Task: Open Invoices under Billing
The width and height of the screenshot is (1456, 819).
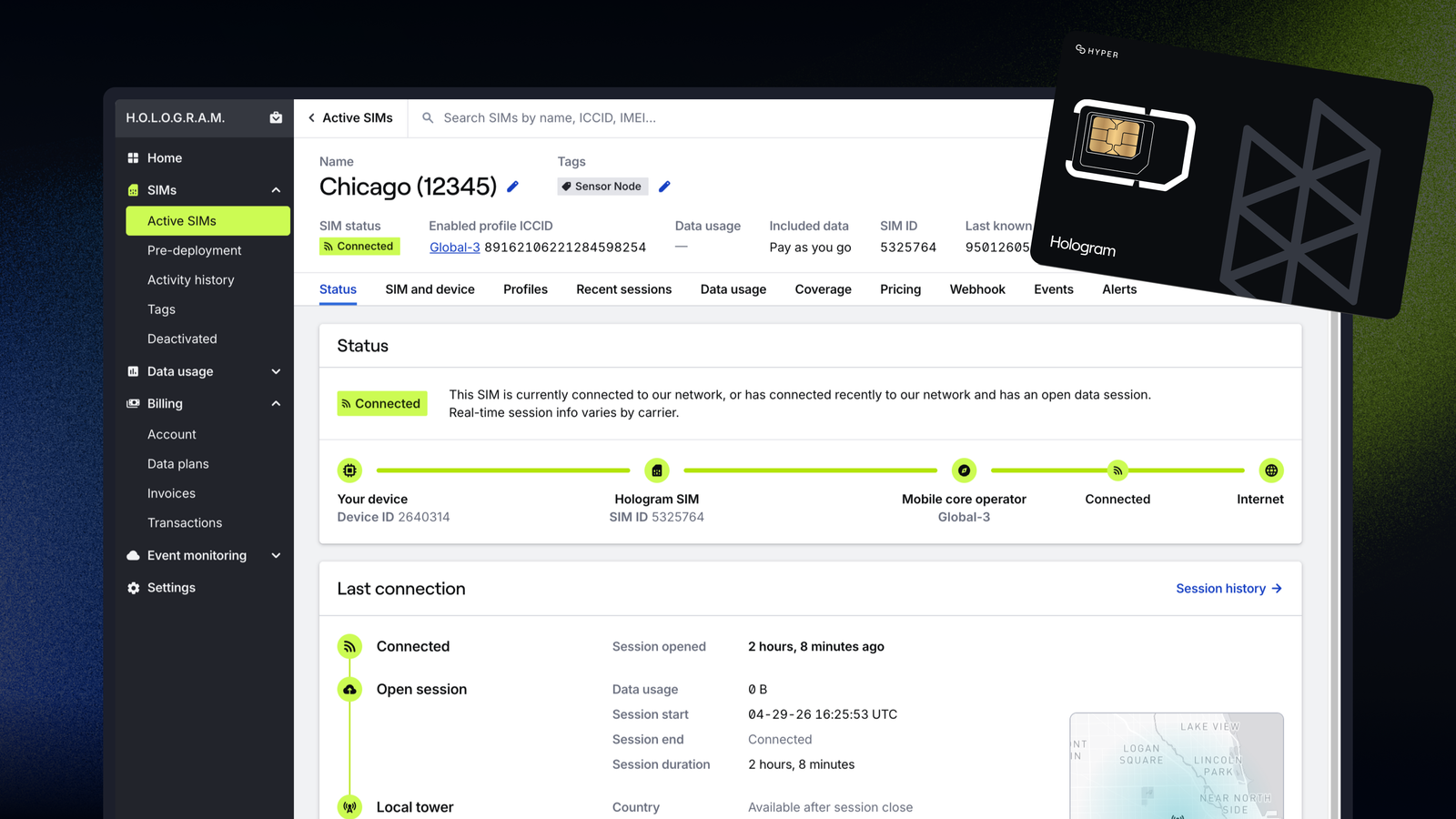Action: click(171, 493)
